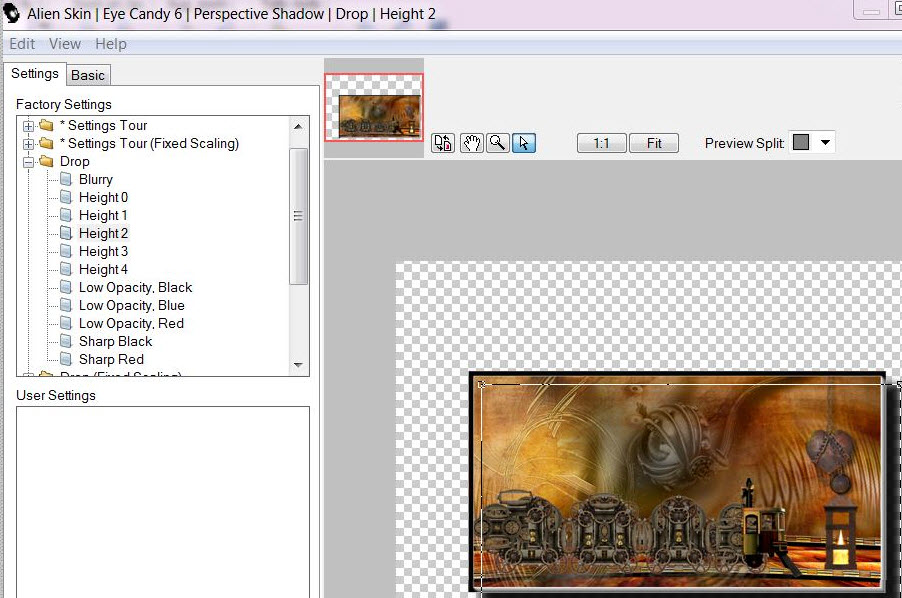Click the Height 2 preset icon
This screenshot has width=902, height=598.
[66, 233]
